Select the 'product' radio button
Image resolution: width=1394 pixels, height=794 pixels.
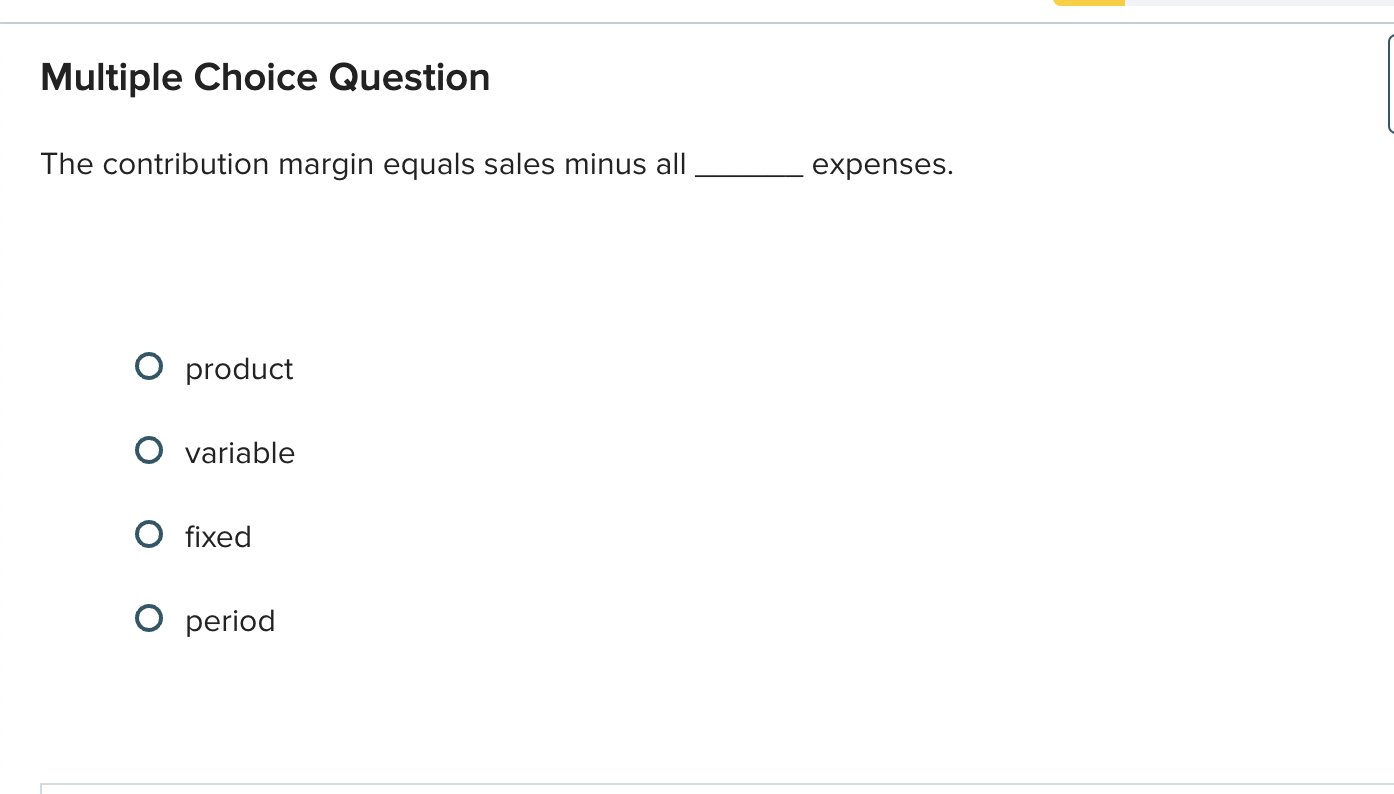click(x=148, y=366)
